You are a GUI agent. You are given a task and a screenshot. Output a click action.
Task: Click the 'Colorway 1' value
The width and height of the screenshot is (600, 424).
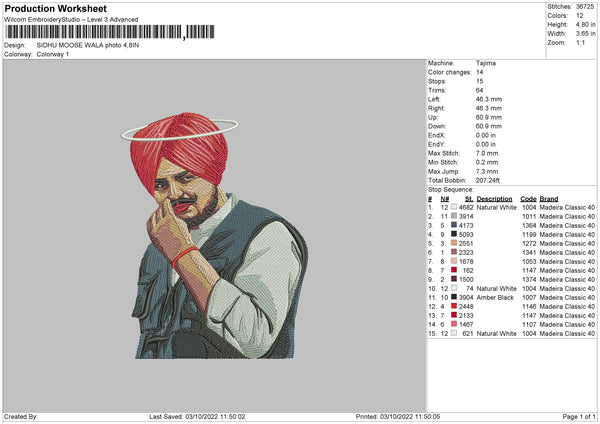(x=53, y=54)
